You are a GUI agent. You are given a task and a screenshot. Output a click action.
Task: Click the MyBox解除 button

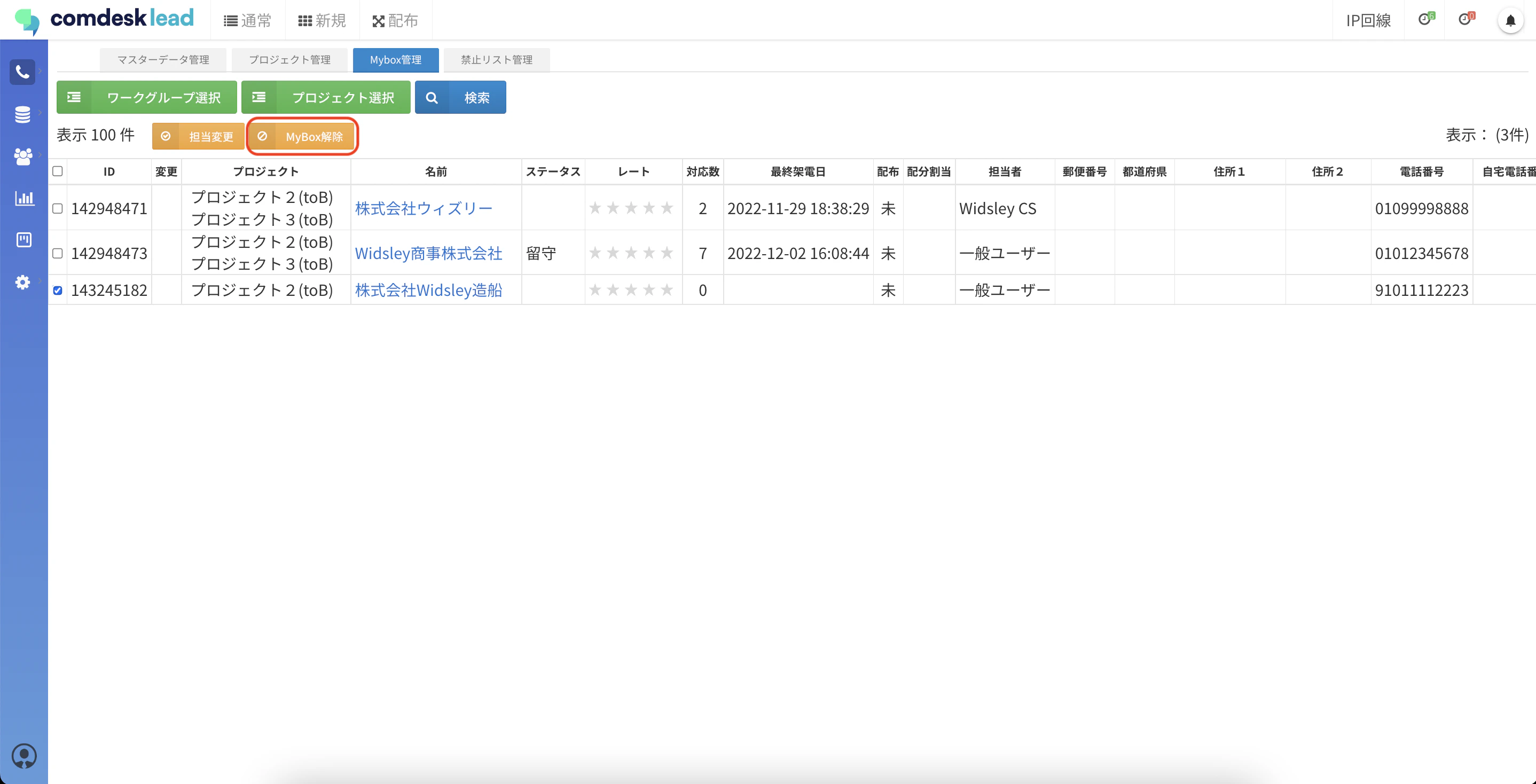point(302,137)
